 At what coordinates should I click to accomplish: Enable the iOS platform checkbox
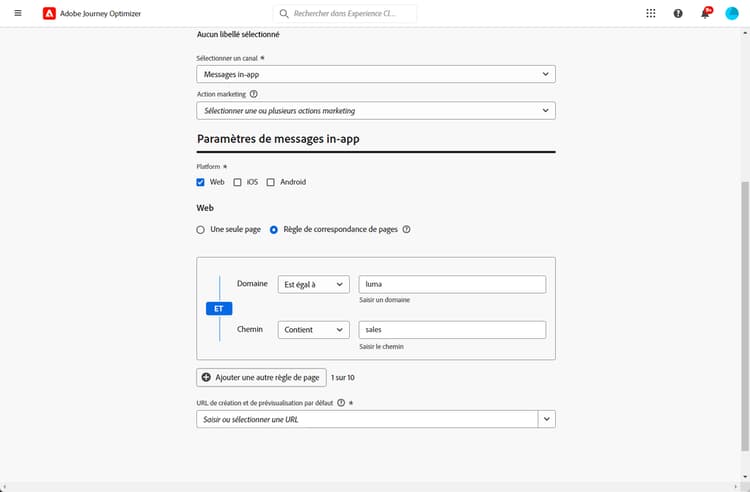[x=237, y=182]
